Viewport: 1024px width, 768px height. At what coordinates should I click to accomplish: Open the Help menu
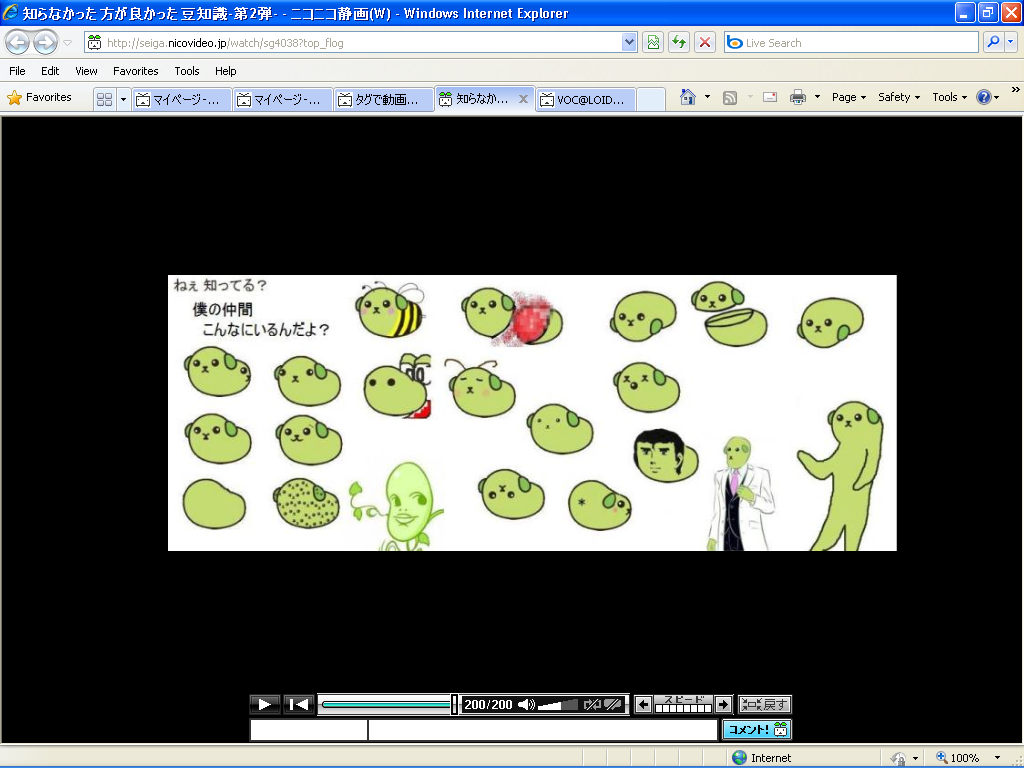225,71
